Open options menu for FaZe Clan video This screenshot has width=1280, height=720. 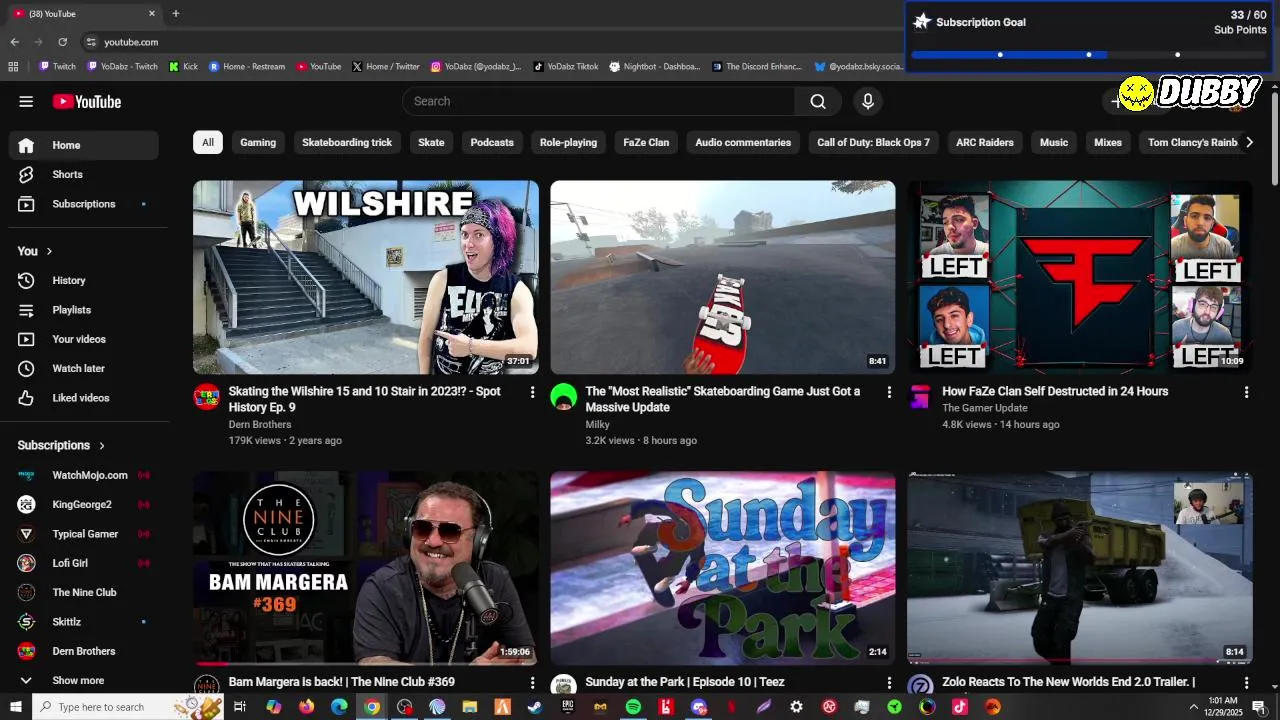1246,392
